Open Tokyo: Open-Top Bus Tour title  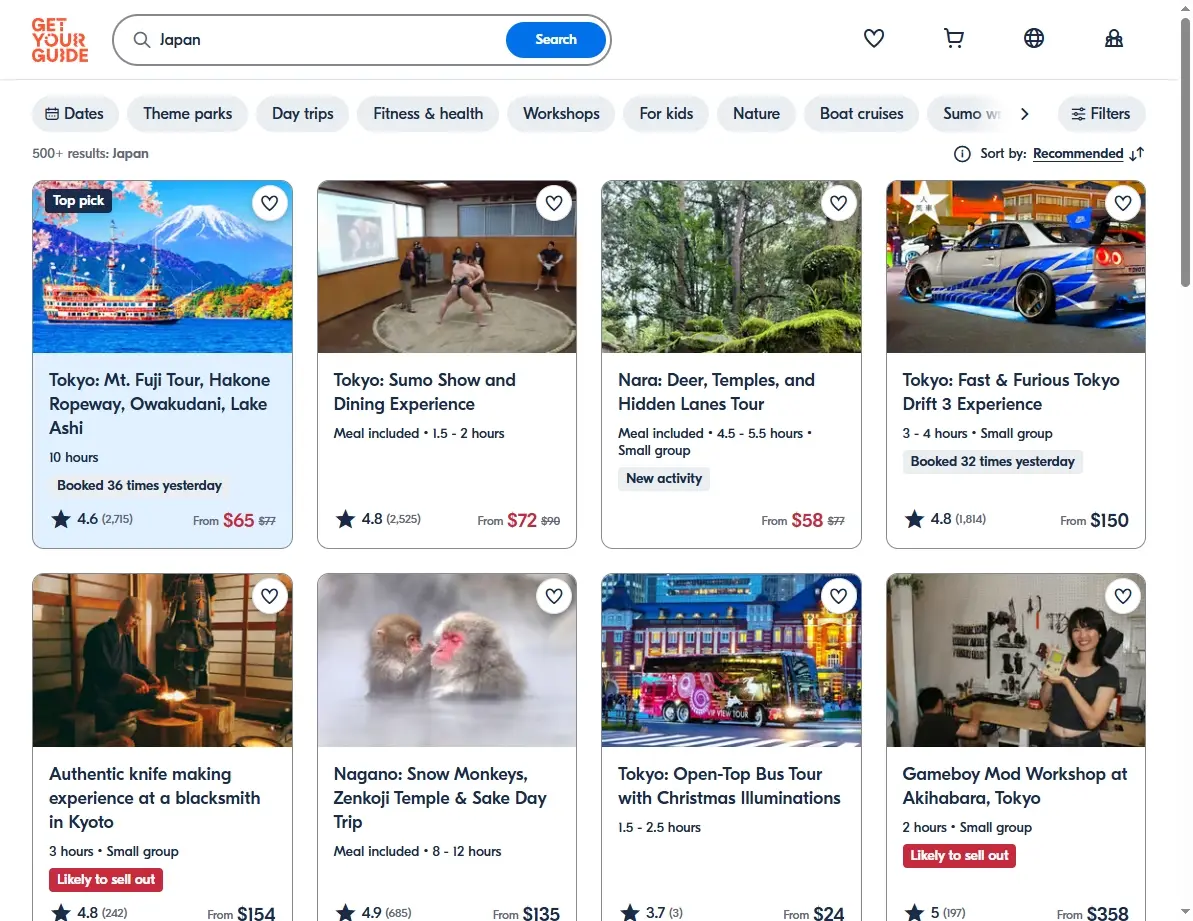point(729,786)
